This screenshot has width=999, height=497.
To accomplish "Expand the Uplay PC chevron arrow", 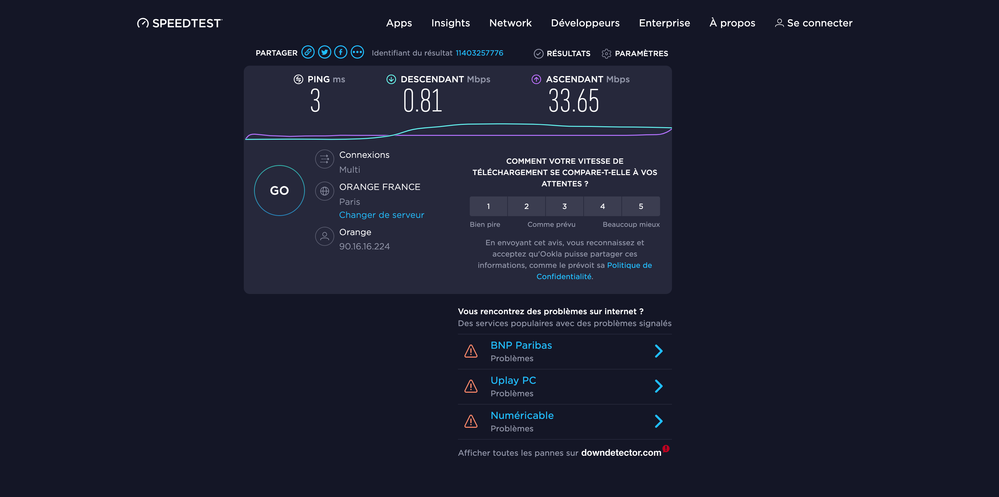I will point(659,386).
